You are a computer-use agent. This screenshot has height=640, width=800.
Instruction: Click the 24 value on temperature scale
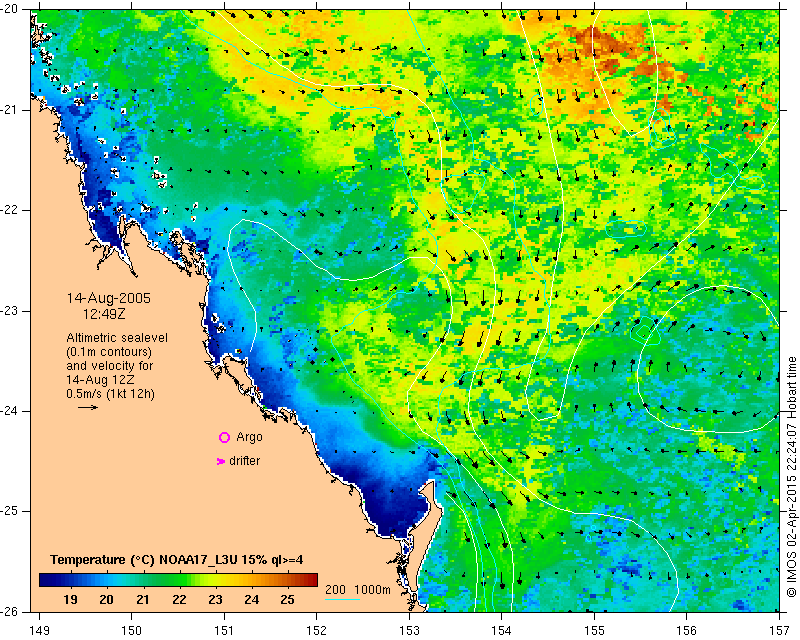[x=252, y=600]
